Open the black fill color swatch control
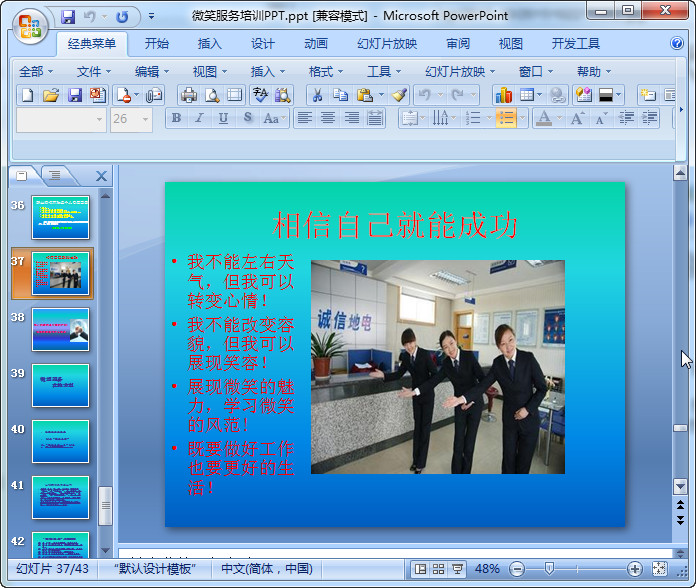The image size is (696, 588). tap(606, 95)
